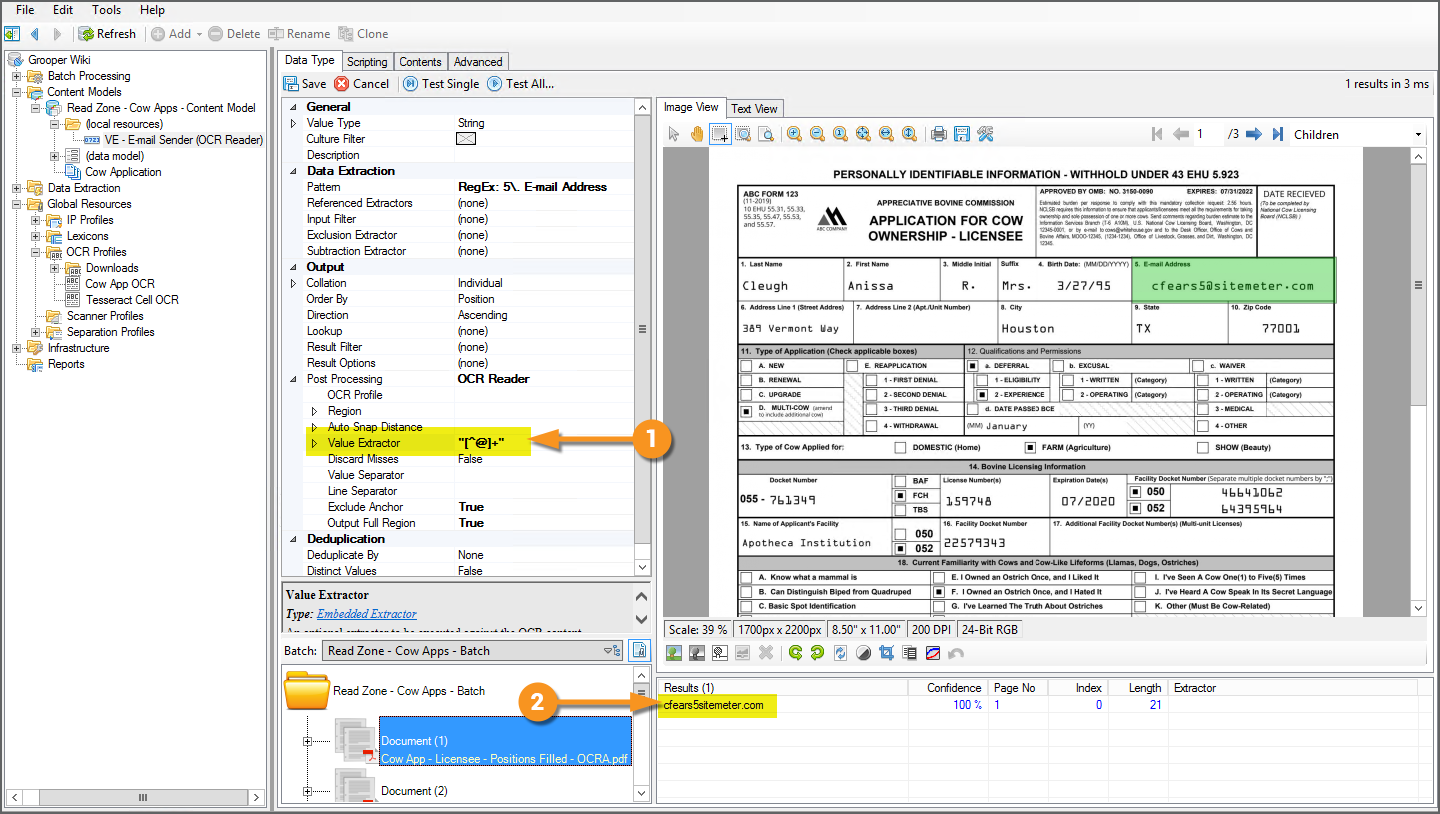Select Cow App OCR profile in tree
The width and height of the screenshot is (1440, 814).
(x=120, y=284)
